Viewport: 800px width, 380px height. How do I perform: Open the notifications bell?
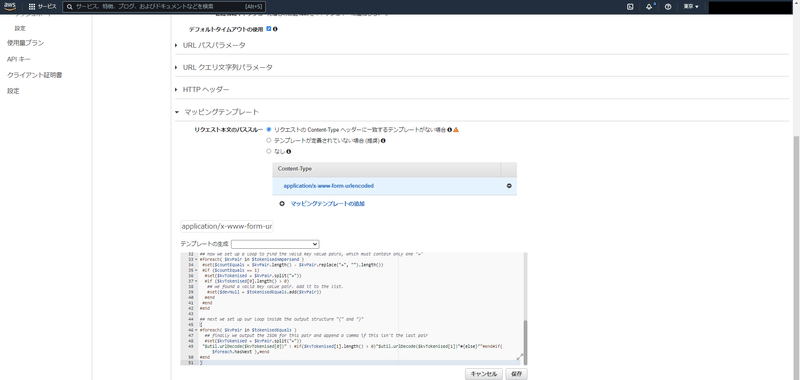pos(649,7)
